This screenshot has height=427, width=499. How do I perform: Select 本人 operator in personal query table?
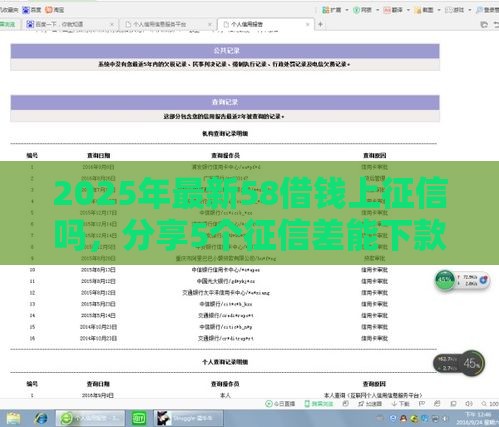tap(225, 395)
